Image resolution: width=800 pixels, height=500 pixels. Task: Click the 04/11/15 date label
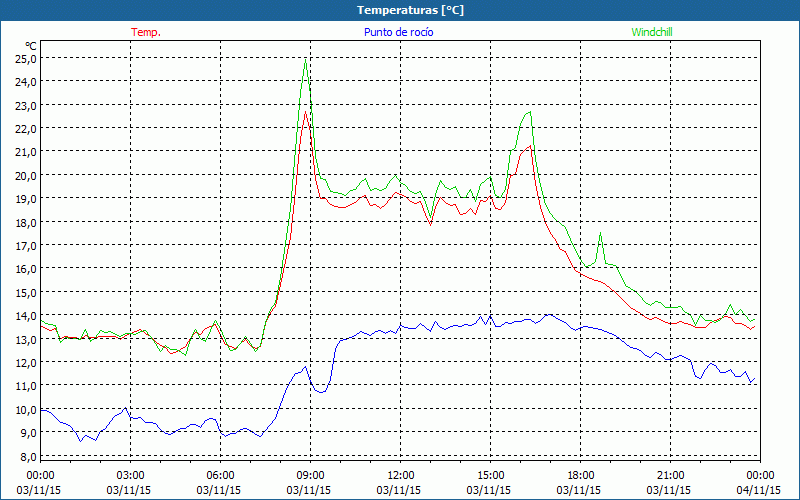click(758, 490)
